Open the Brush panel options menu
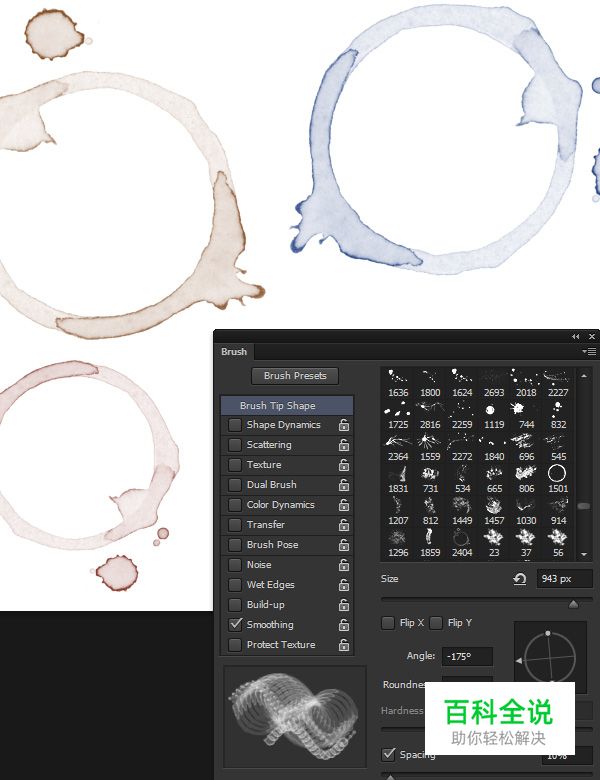Viewport: 600px width, 780px height. click(590, 352)
